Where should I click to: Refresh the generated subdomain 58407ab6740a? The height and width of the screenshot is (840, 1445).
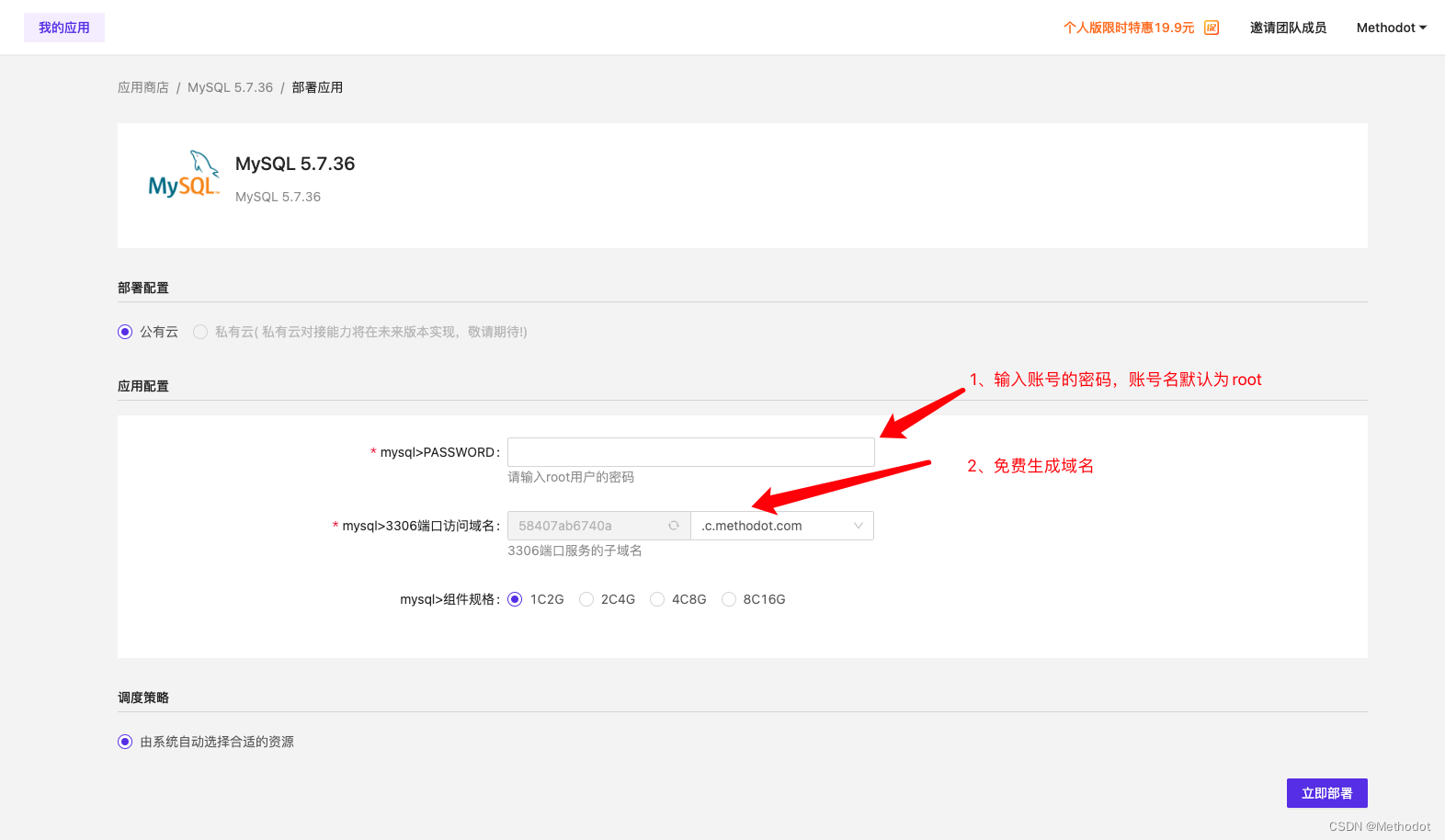coord(674,526)
